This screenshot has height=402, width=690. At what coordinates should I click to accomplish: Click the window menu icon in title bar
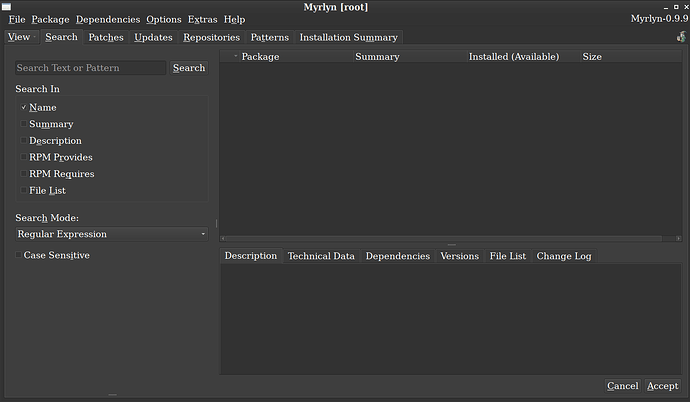(8, 7)
